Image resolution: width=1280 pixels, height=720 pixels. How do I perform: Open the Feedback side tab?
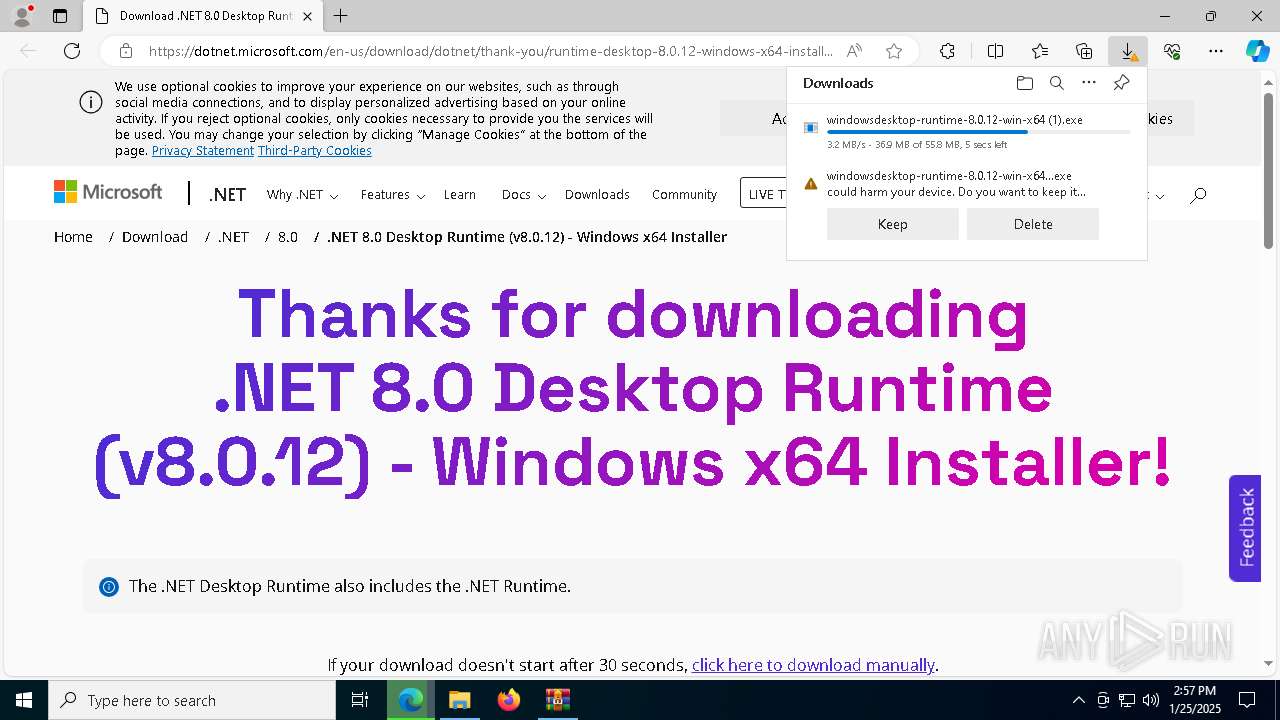pyautogui.click(x=1245, y=528)
